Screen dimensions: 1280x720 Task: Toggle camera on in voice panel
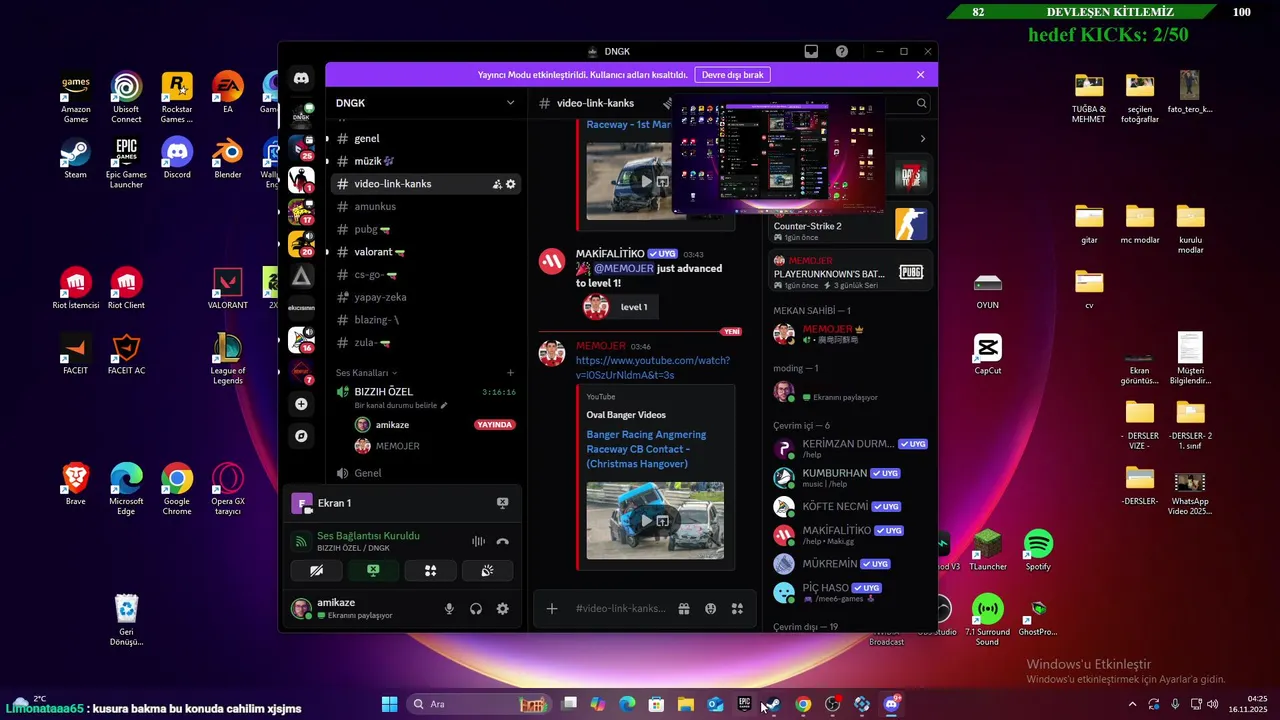[317, 571]
